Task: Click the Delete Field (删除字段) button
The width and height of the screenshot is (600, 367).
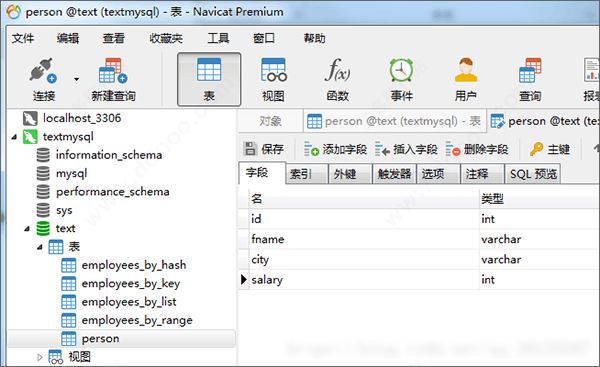Action: click(477, 149)
